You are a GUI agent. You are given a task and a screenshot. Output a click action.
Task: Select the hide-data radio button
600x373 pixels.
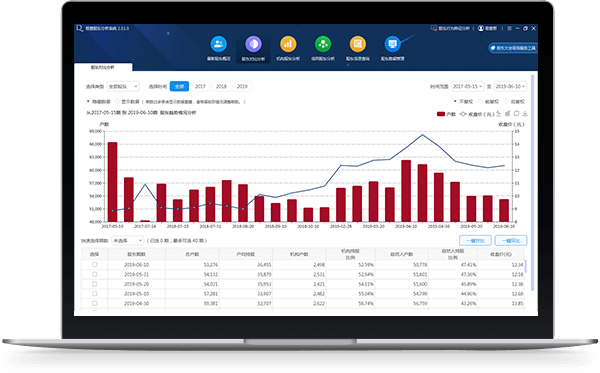88,101
